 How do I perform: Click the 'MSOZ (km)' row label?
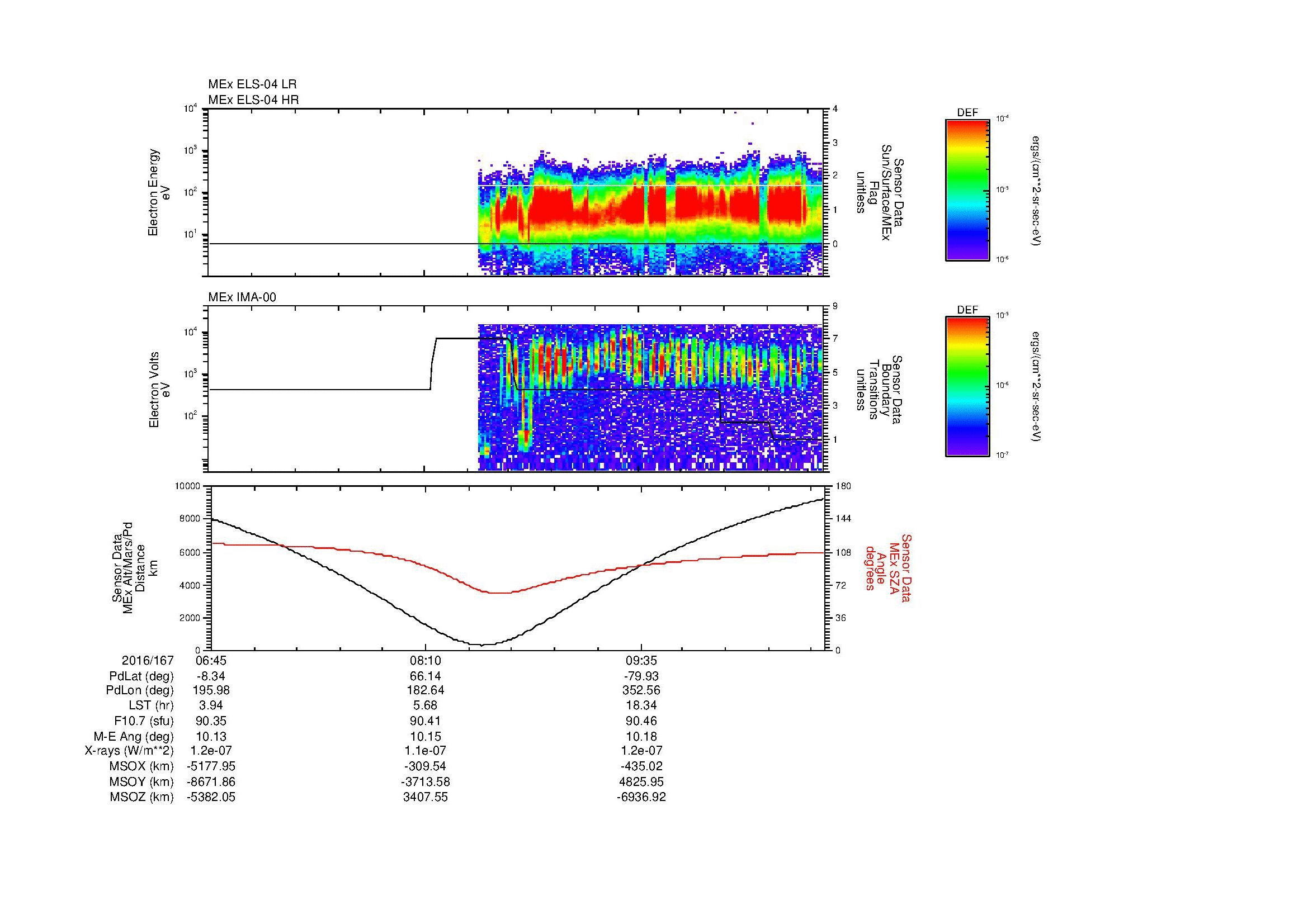[x=141, y=797]
